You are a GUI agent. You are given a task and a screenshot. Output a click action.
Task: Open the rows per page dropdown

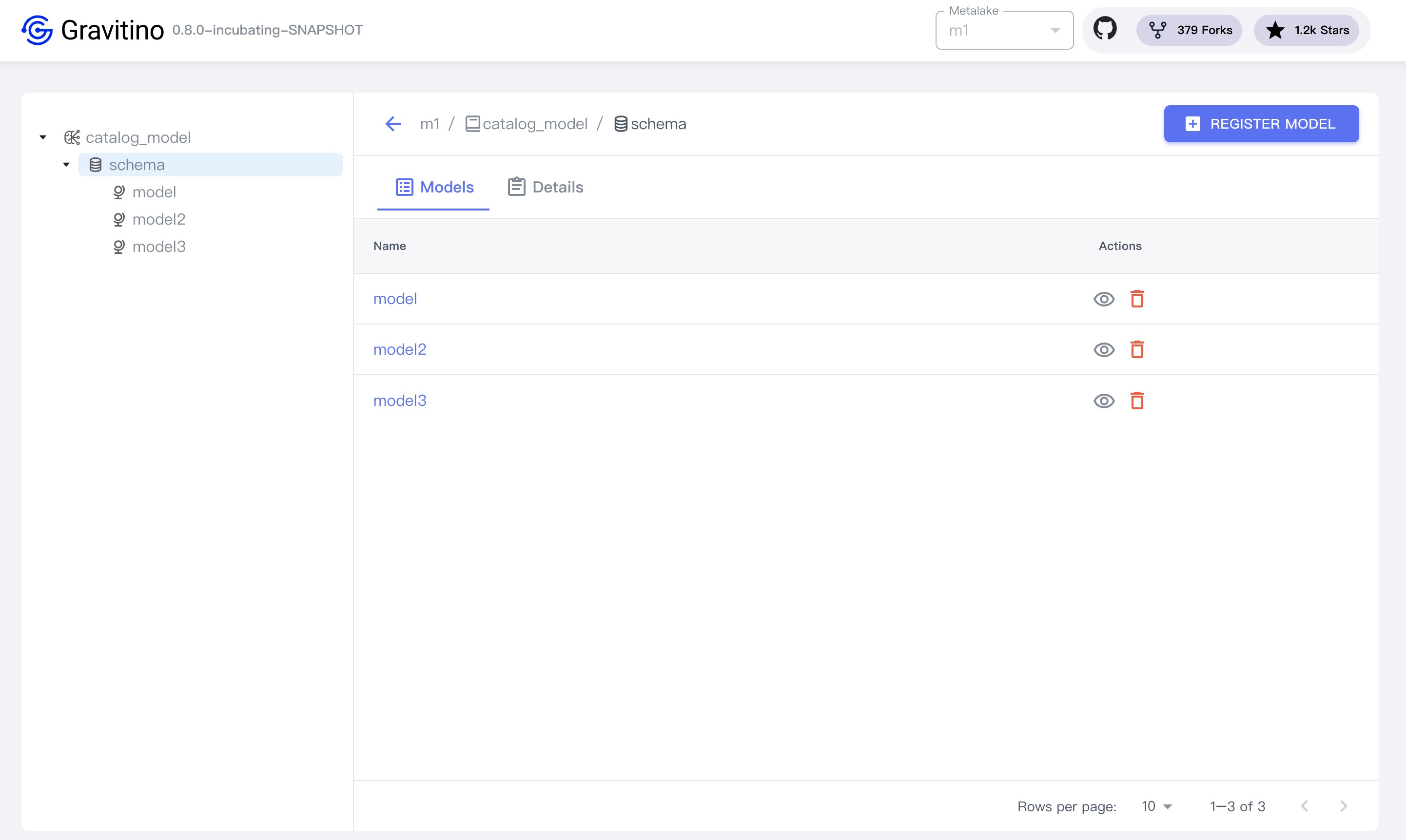point(1156,806)
